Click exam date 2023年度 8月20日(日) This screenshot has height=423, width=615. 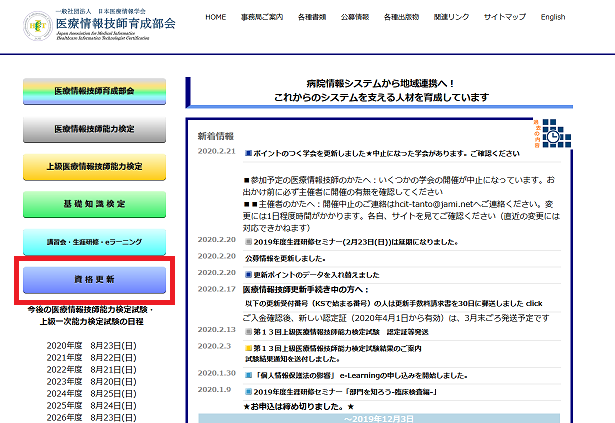[x=91, y=382]
